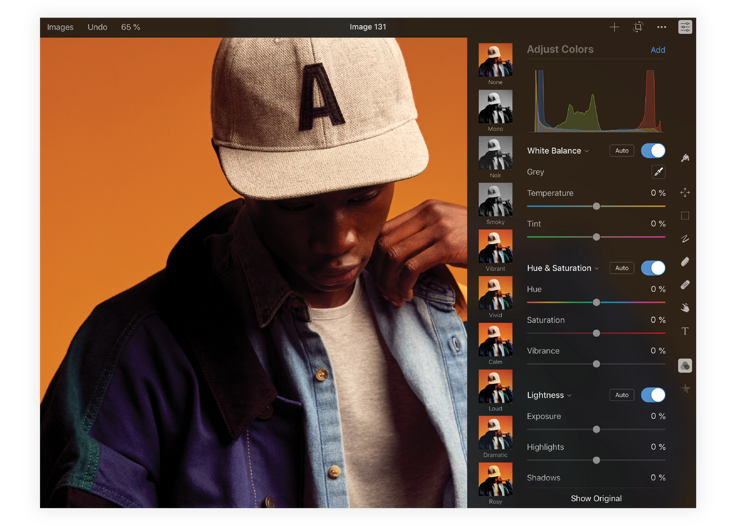Click the add plus icon in top bar
736x526 pixels.
pyautogui.click(x=614, y=27)
